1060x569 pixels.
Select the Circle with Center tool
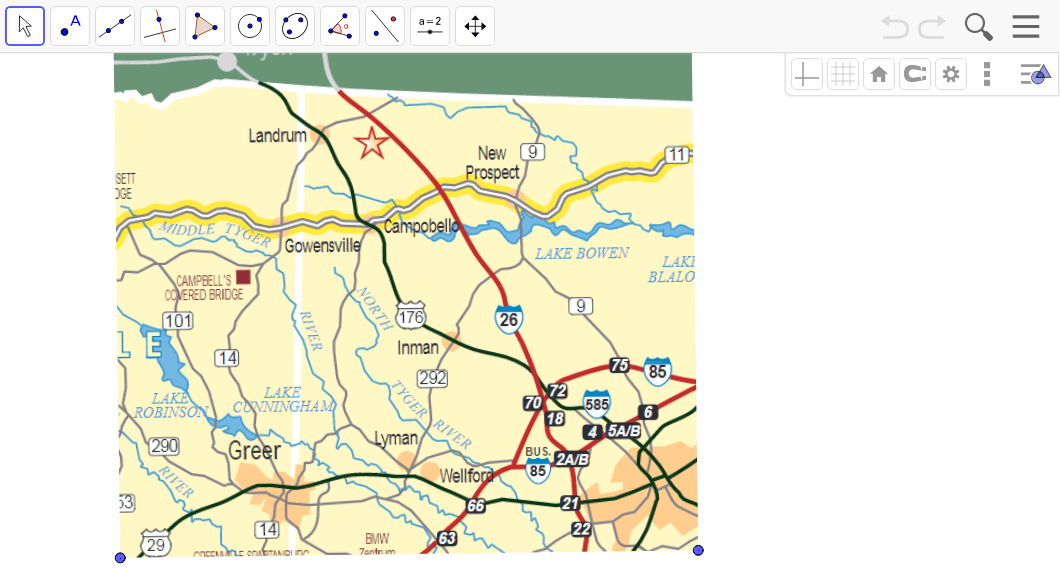(x=250, y=26)
